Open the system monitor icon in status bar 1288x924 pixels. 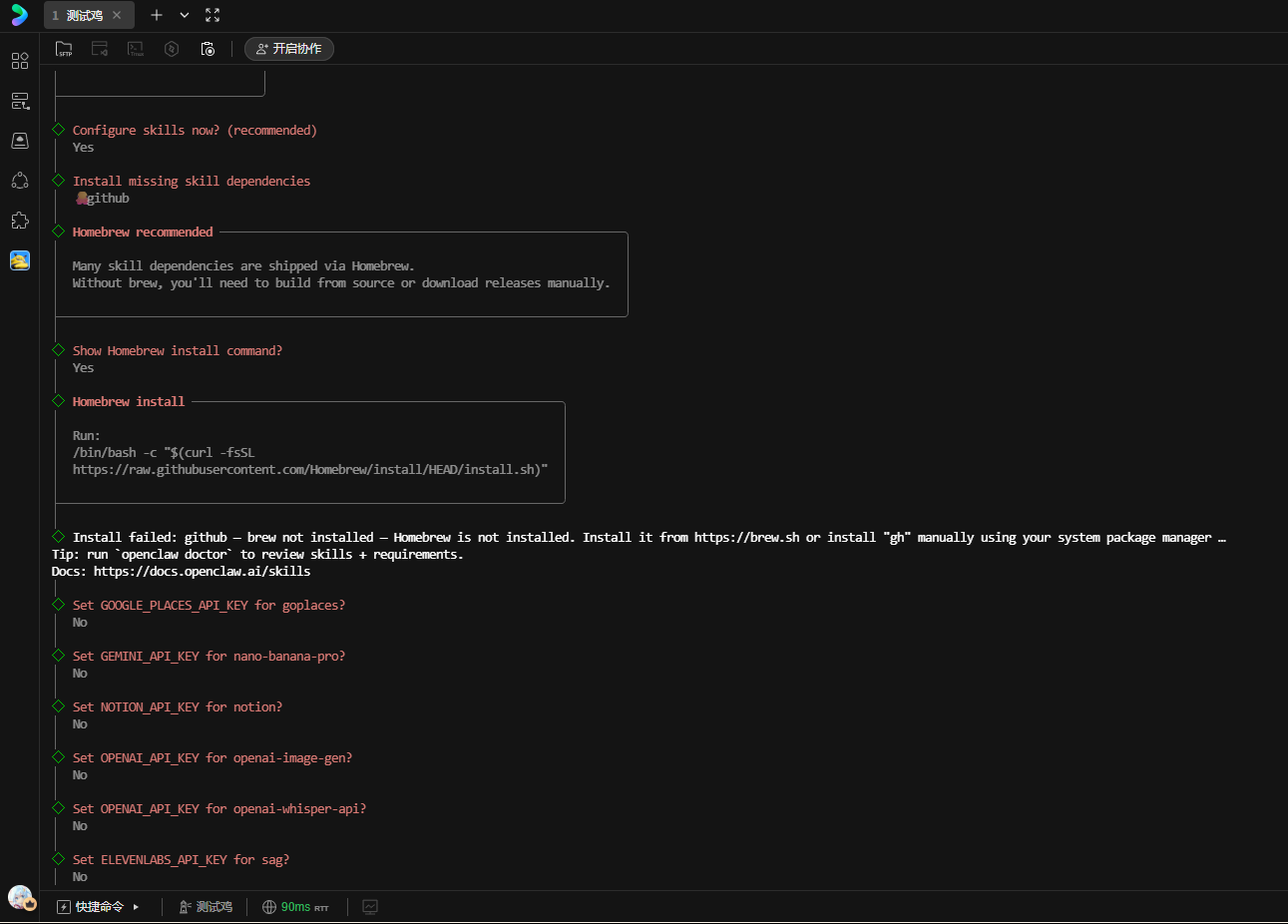click(370, 907)
